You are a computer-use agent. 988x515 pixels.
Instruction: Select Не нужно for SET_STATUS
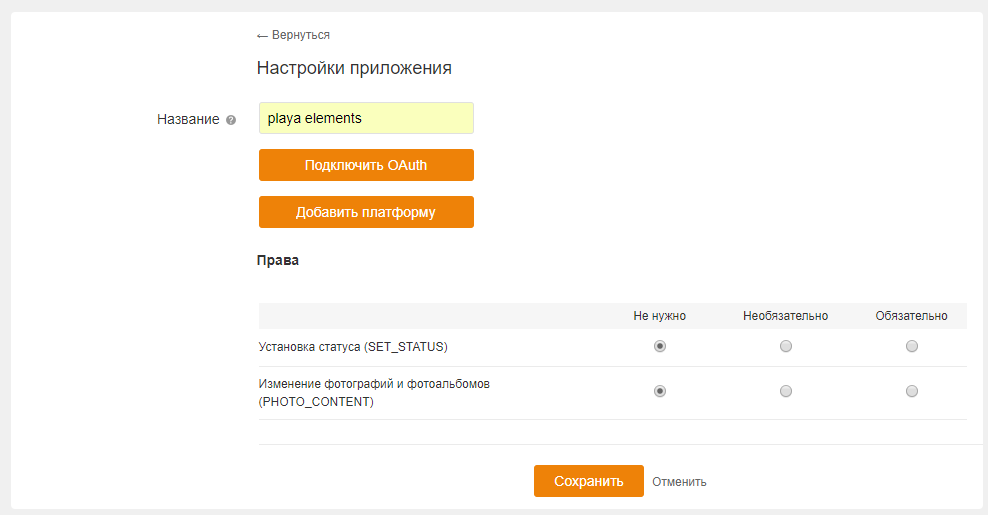pyautogui.click(x=660, y=346)
